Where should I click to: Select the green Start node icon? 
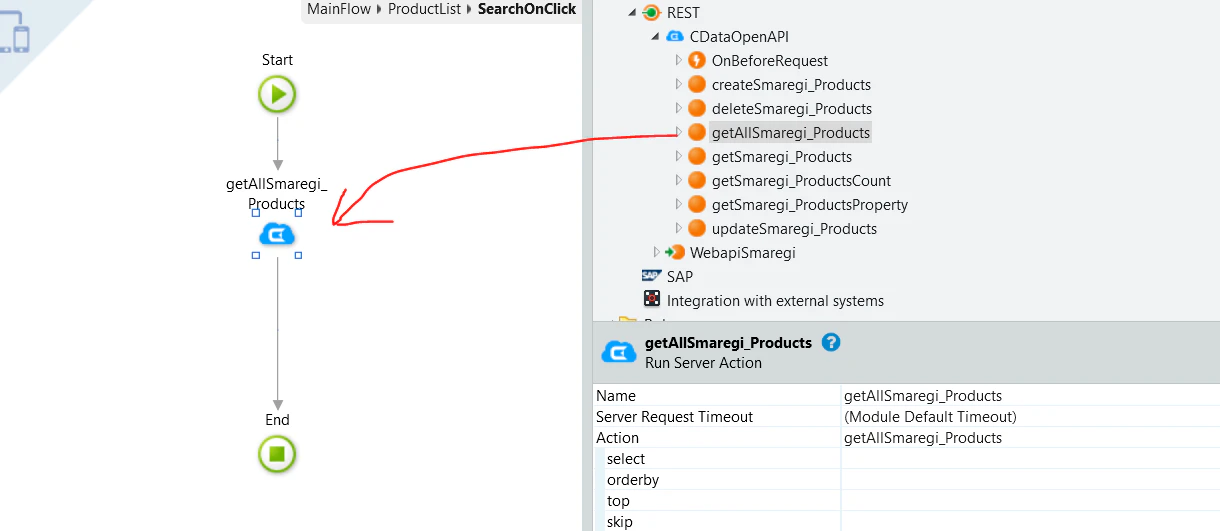pos(277,95)
